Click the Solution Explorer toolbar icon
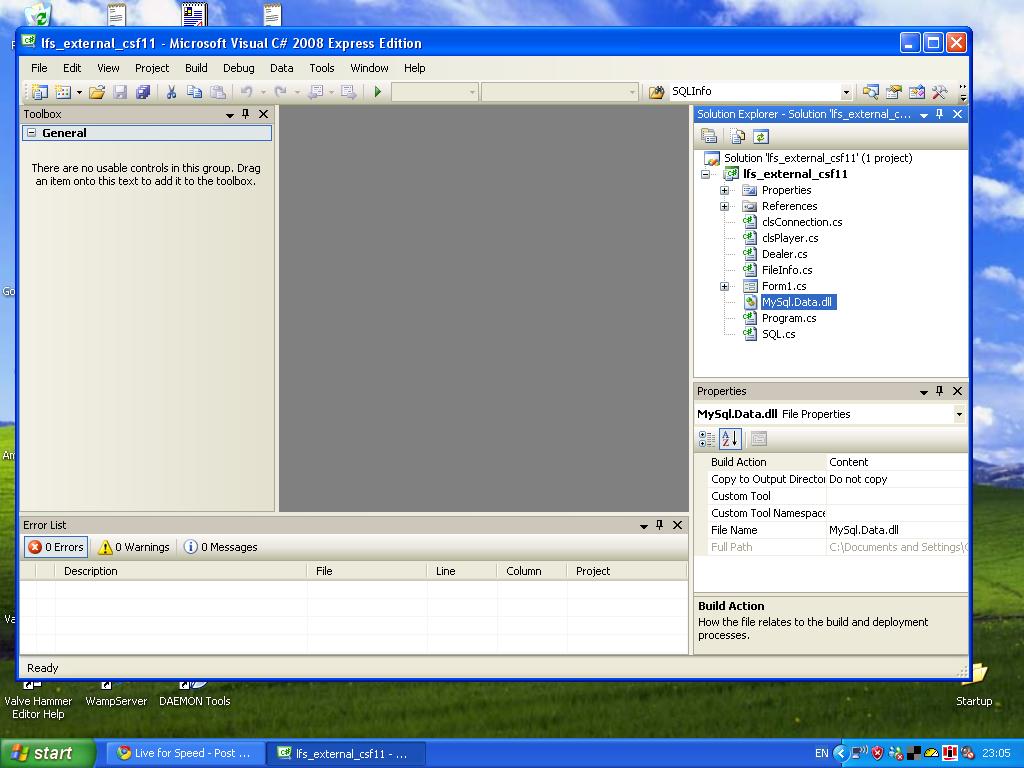Image resolution: width=1024 pixels, height=768 pixels. pos(871,92)
